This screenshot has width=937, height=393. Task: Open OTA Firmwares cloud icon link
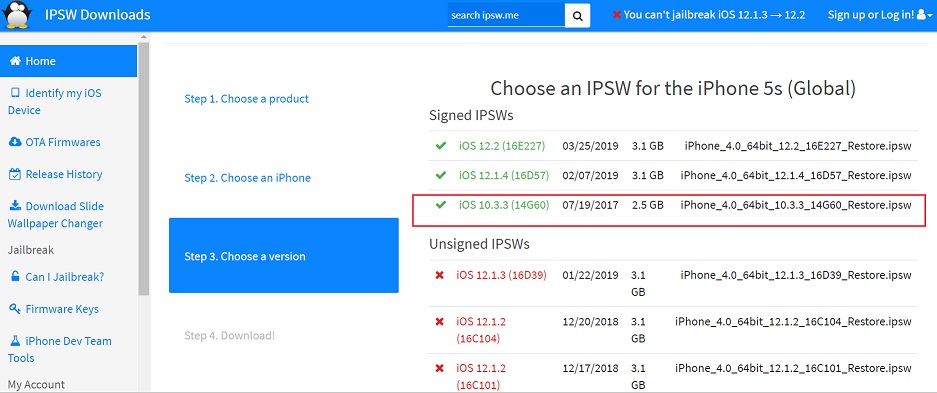tap(55, 142)
